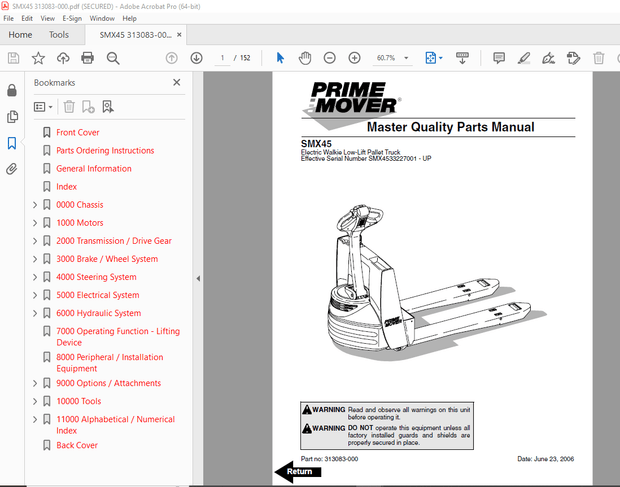Open the page thumbnails panel icon
Image resolution: width=620 pixels, height=487 pixels.
pos(12,117)
